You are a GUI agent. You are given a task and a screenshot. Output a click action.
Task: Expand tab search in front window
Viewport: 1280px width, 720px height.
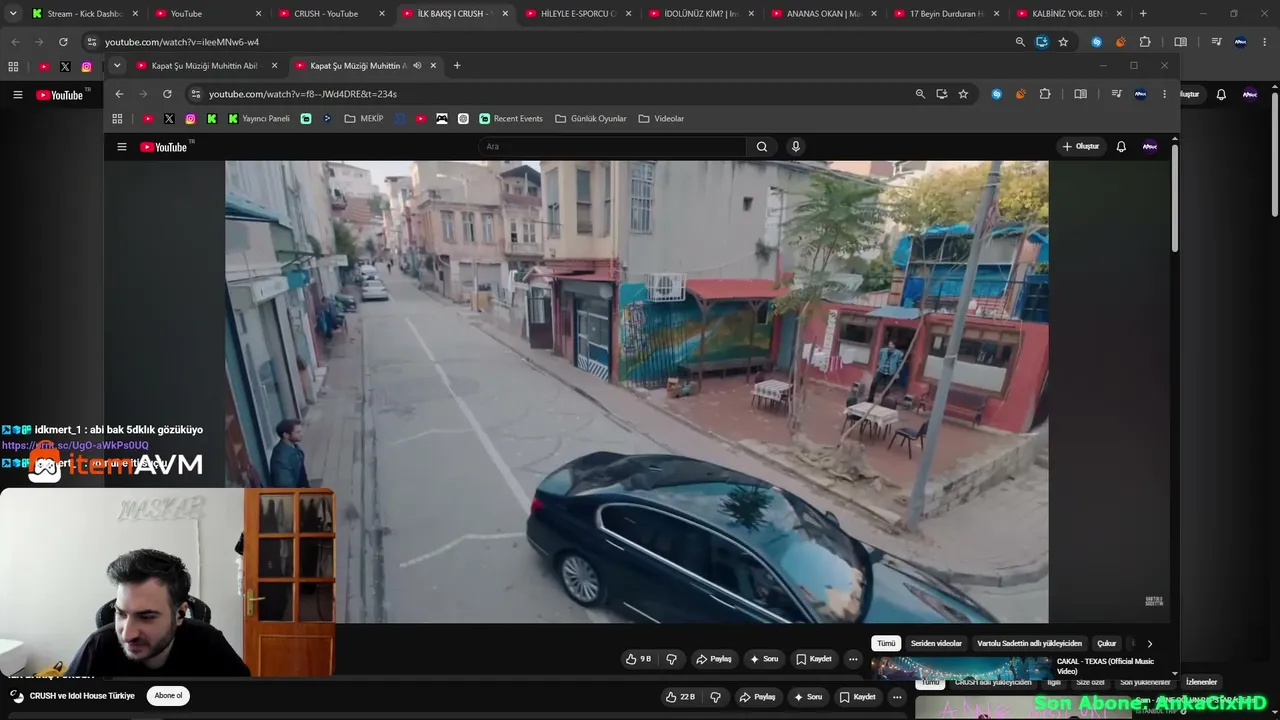click(117, 66)
